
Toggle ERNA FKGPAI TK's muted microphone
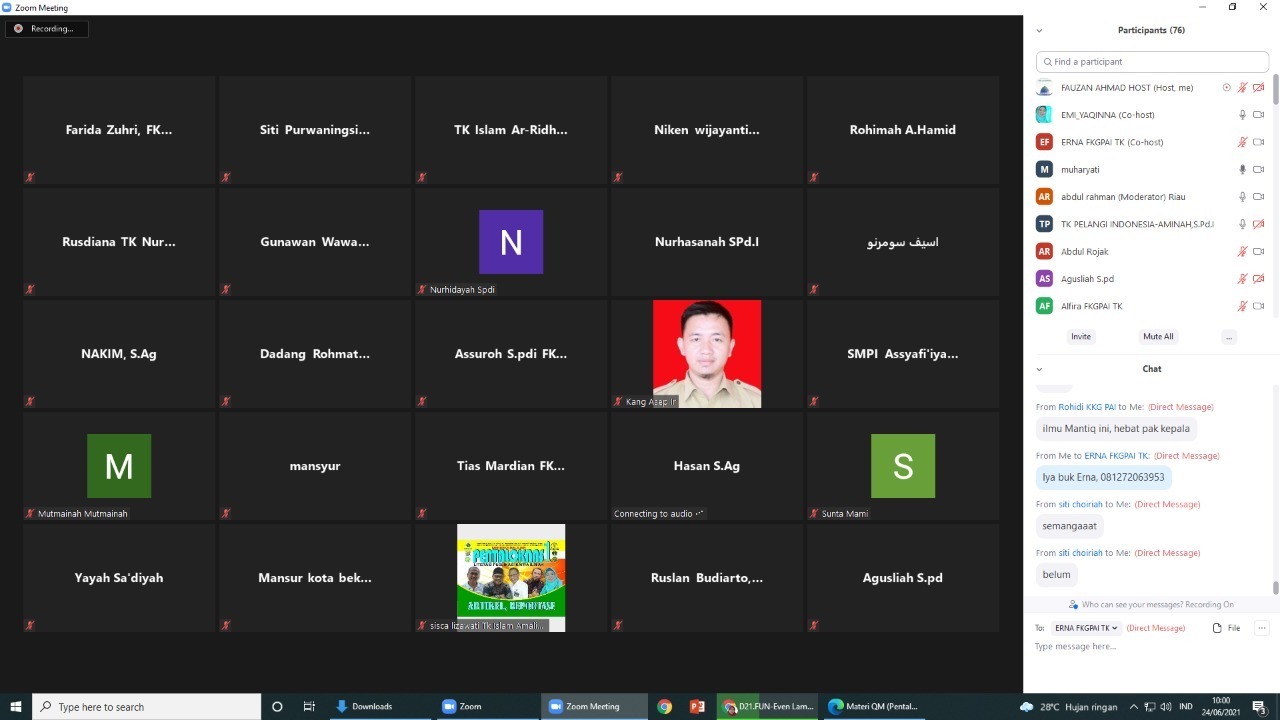[x=1242, y=142]
